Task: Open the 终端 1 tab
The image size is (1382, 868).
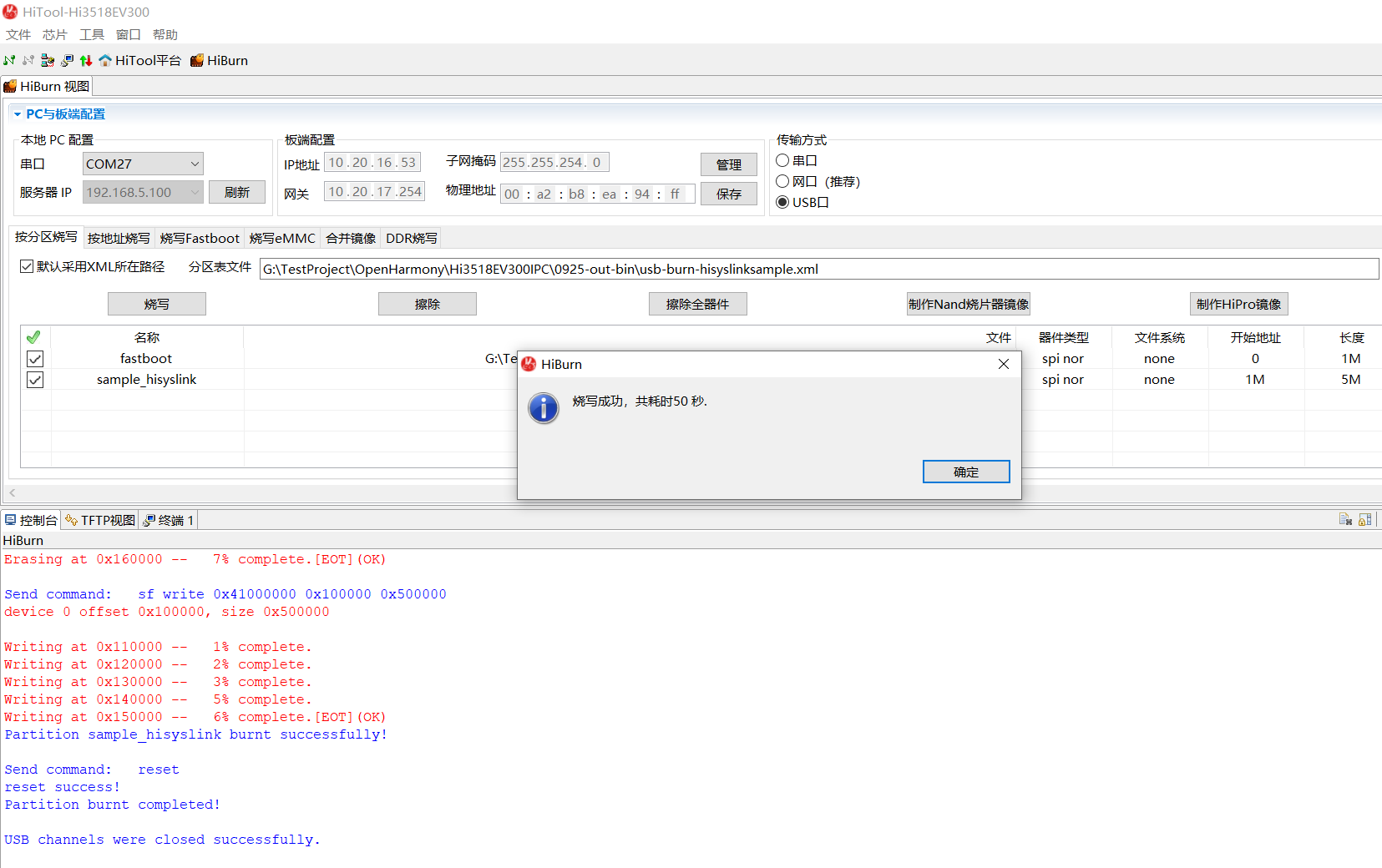Action: [x=169, y=520]
